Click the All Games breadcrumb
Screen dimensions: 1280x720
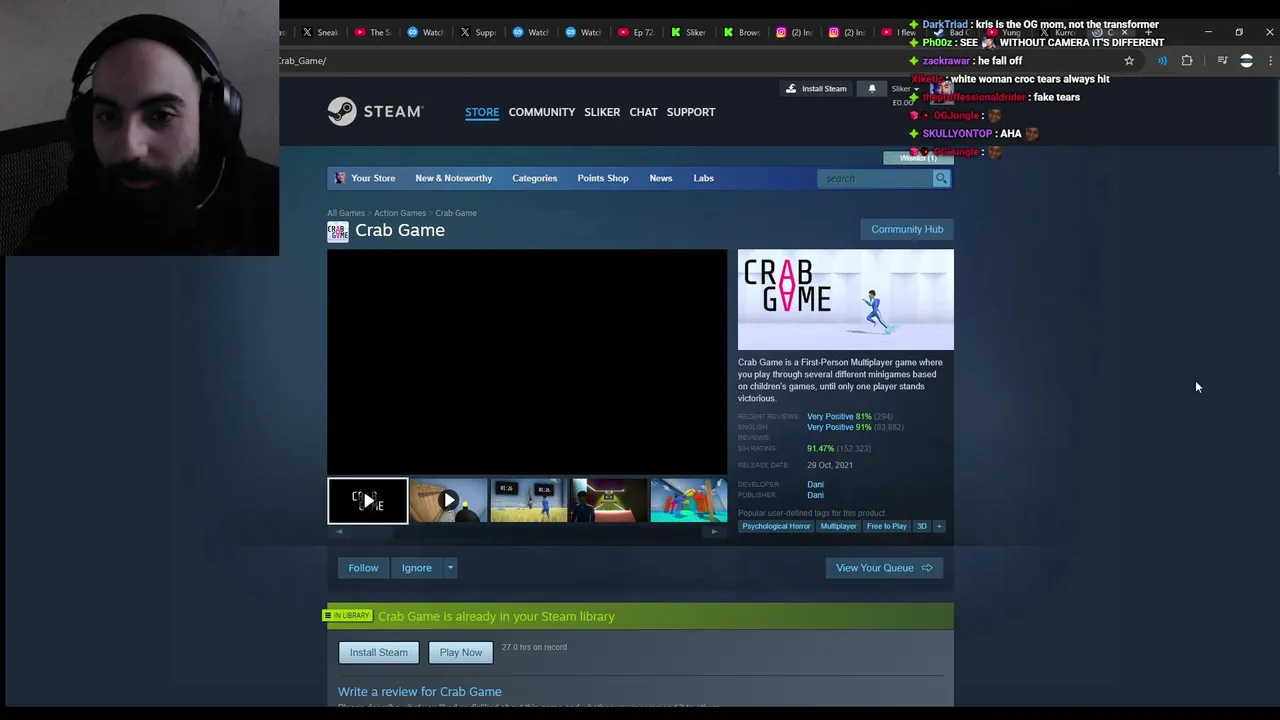[x=346, y=213]
